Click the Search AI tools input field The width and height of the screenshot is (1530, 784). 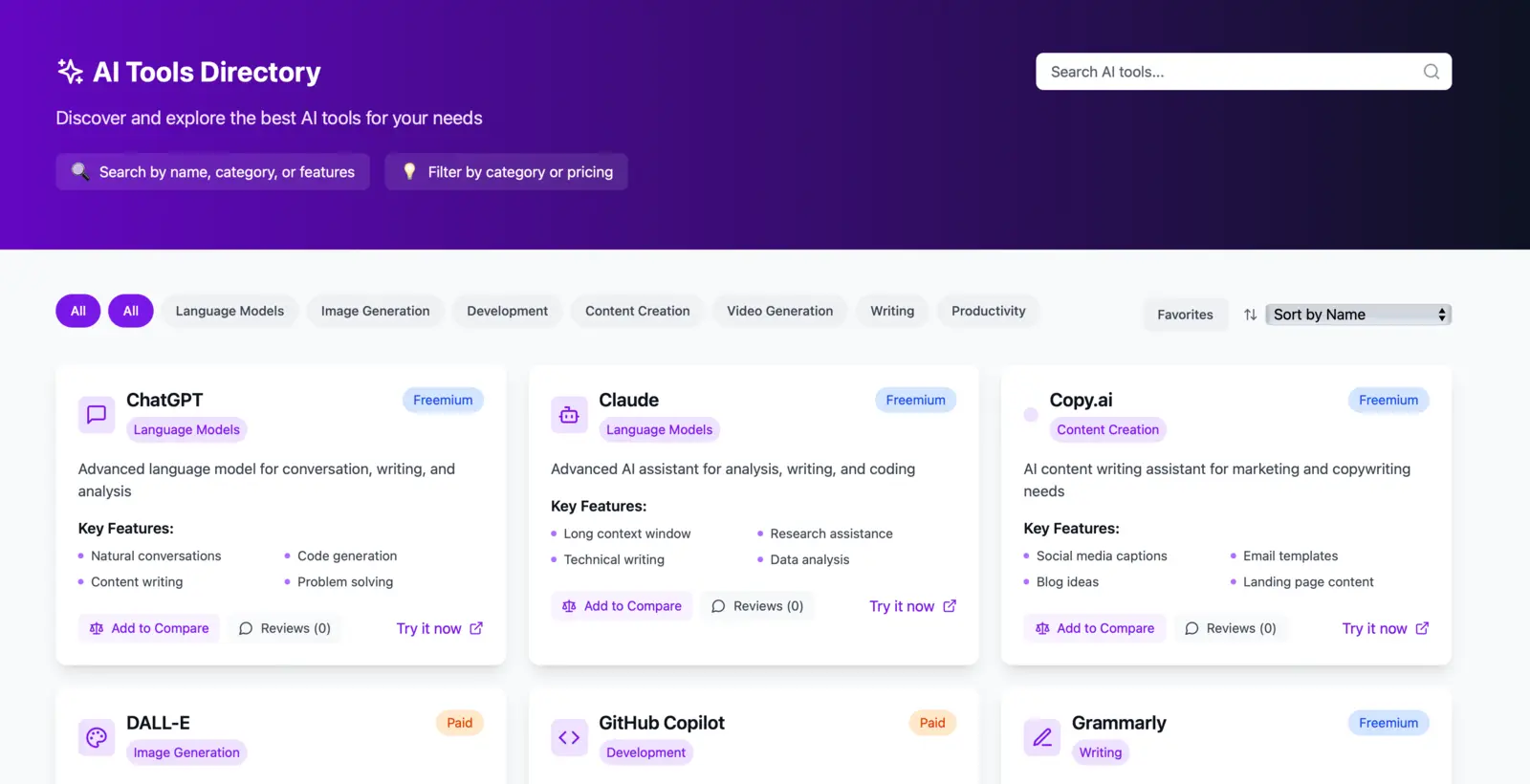[1243, 72]
